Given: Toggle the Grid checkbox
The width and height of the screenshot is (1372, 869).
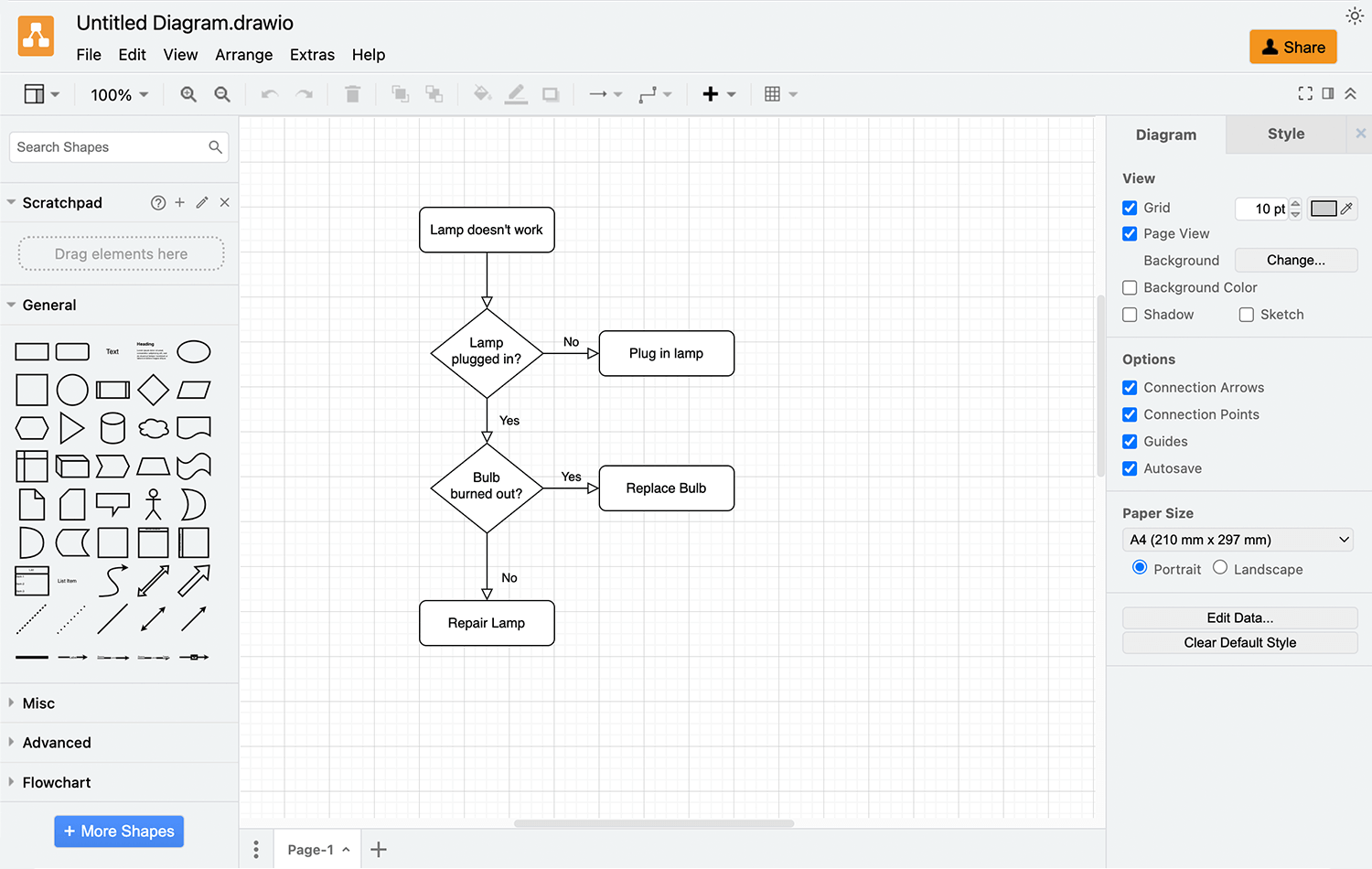Looking at the screenshot, I should (1130, 208).
